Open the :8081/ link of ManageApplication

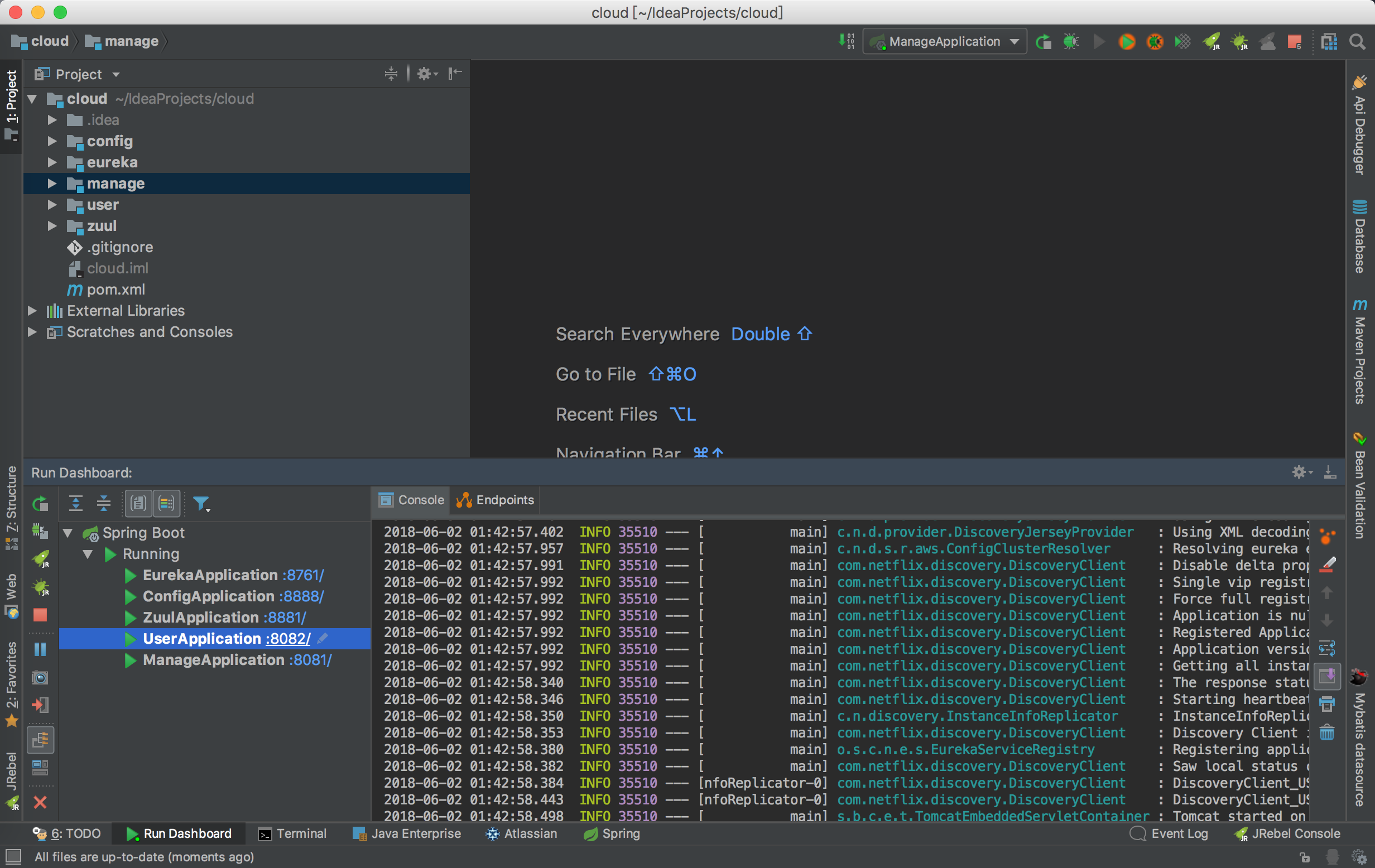(x=310, y=660)
